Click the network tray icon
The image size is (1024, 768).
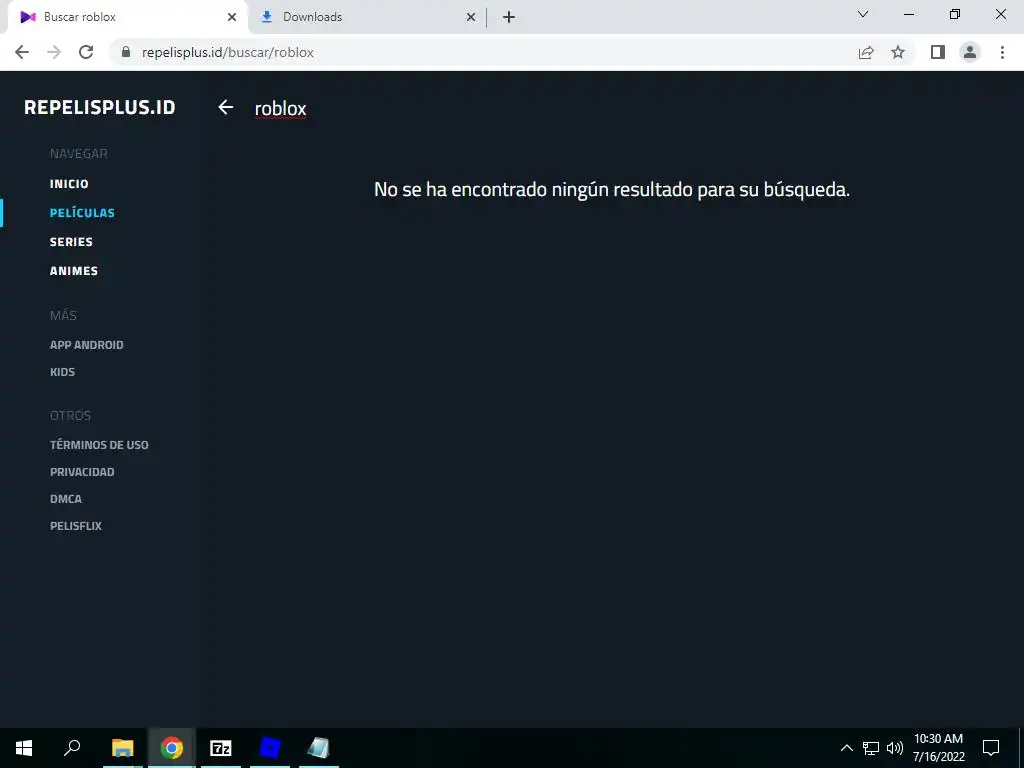(871, 748)
